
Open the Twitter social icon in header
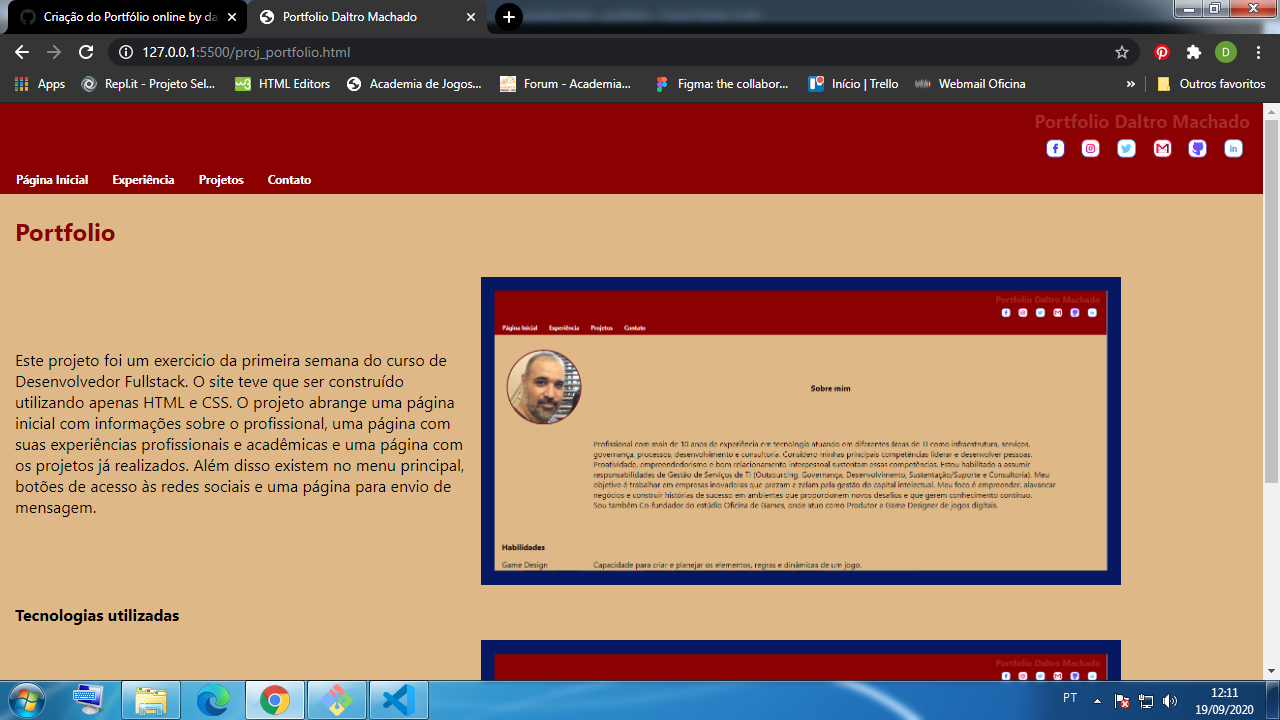click(x=1126, y=149)
